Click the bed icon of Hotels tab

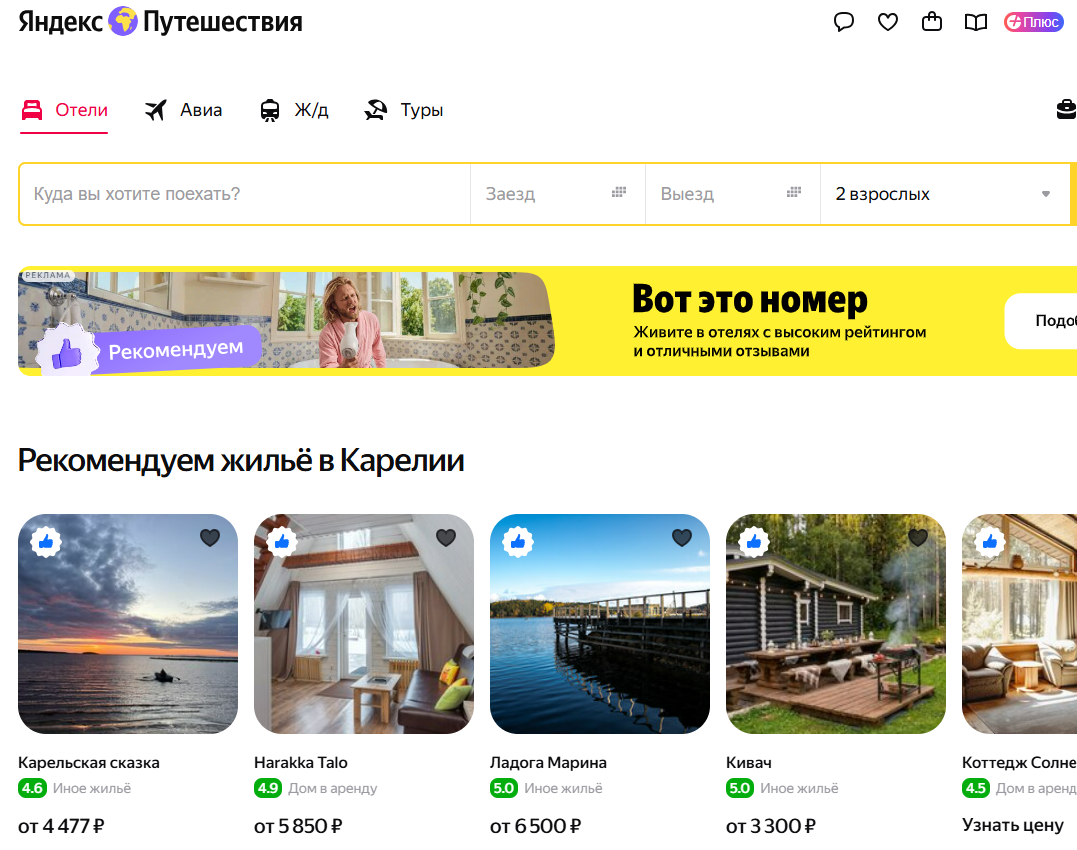point(32,110)
